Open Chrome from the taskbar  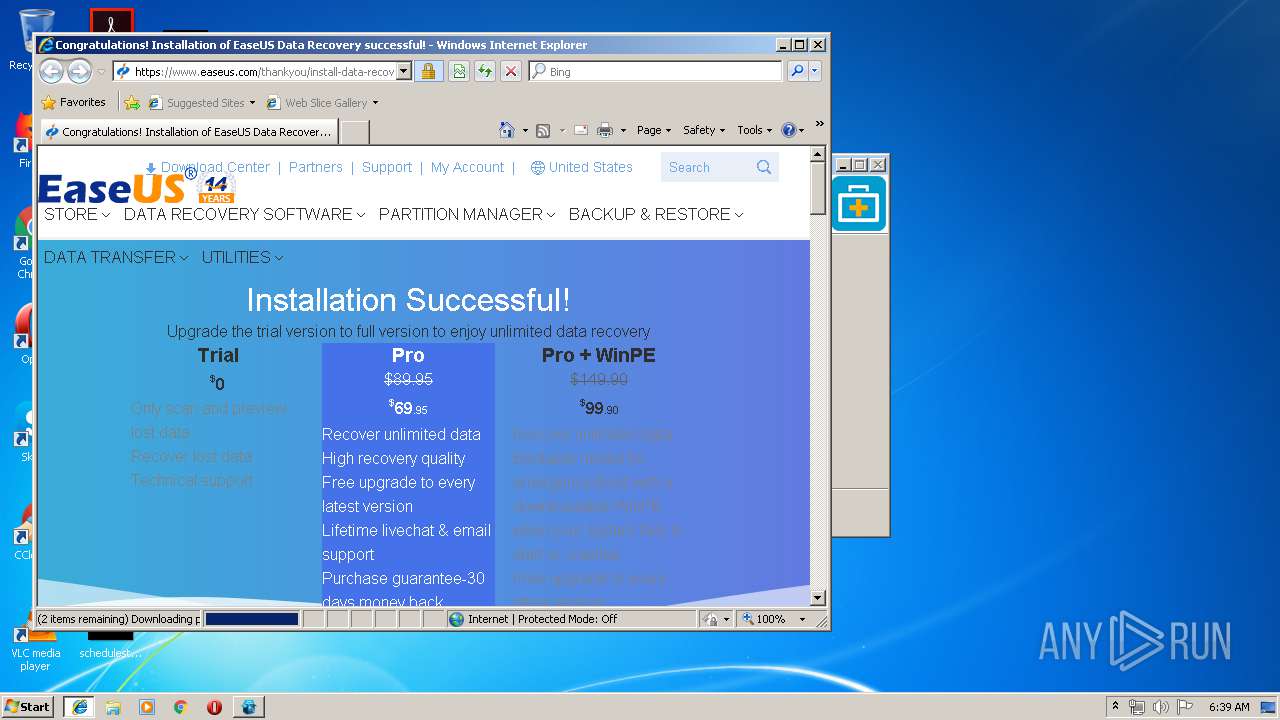point(180,707)
